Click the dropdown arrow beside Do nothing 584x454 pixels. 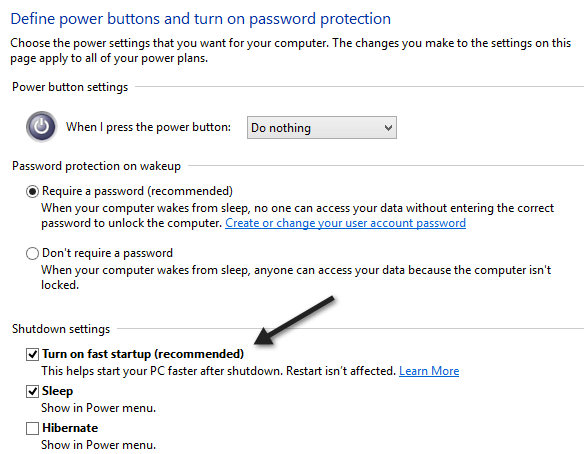pos(388,128)
